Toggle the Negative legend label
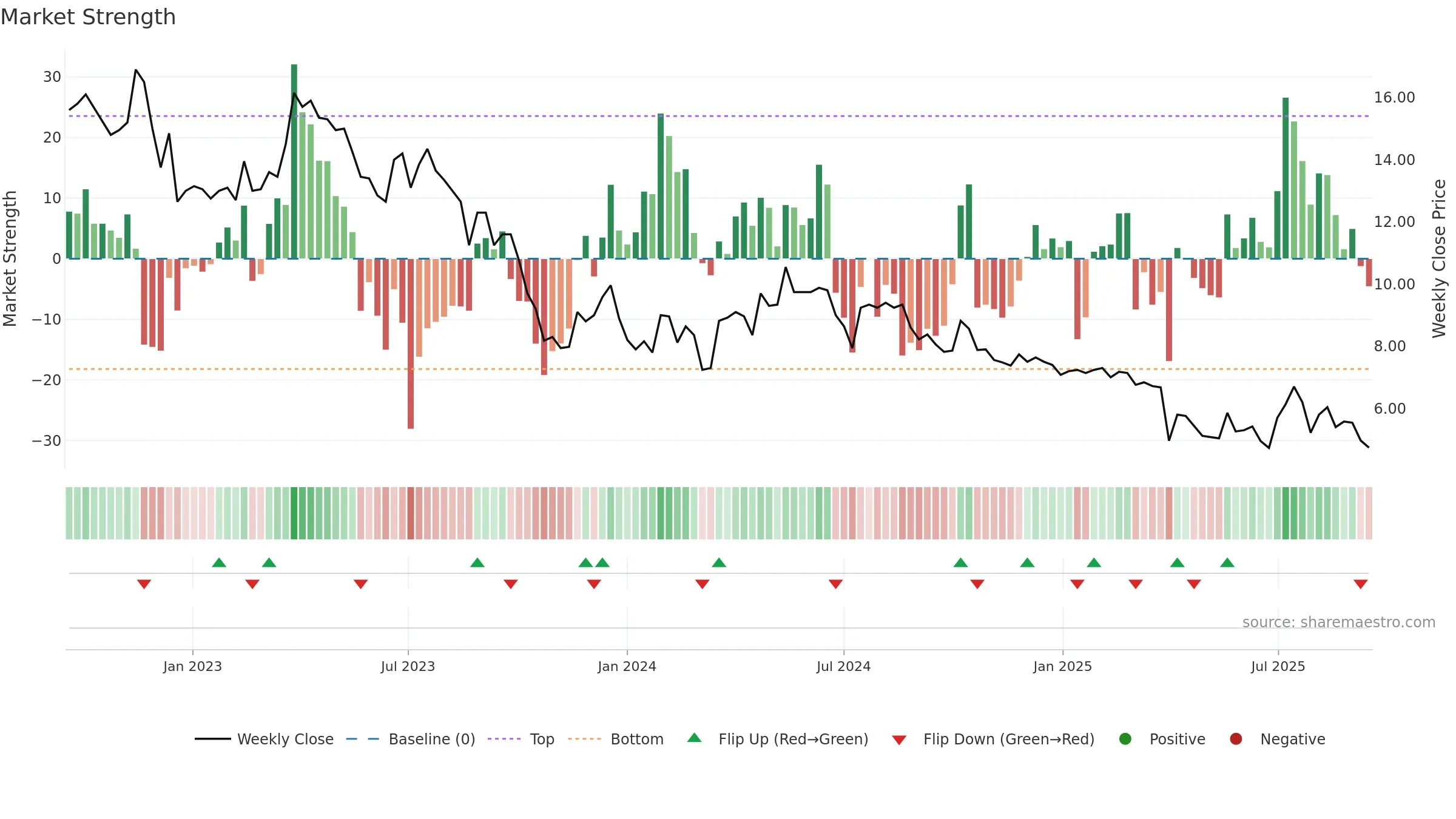 1293,740
